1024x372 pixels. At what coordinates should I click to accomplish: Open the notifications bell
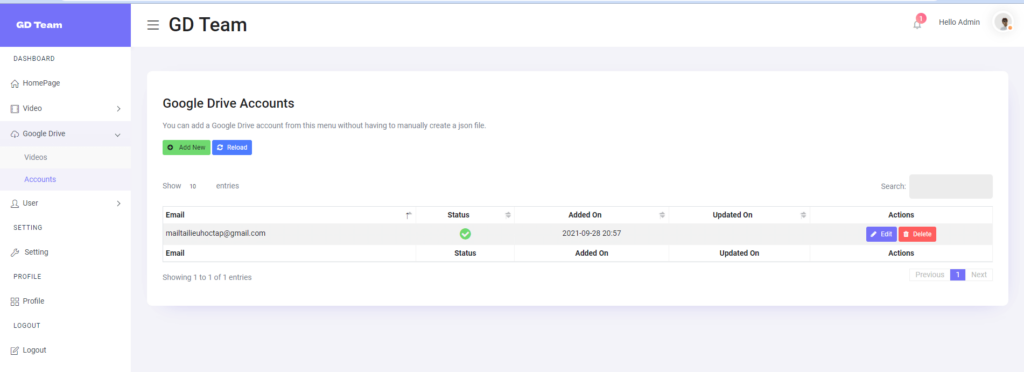[918, 23]
